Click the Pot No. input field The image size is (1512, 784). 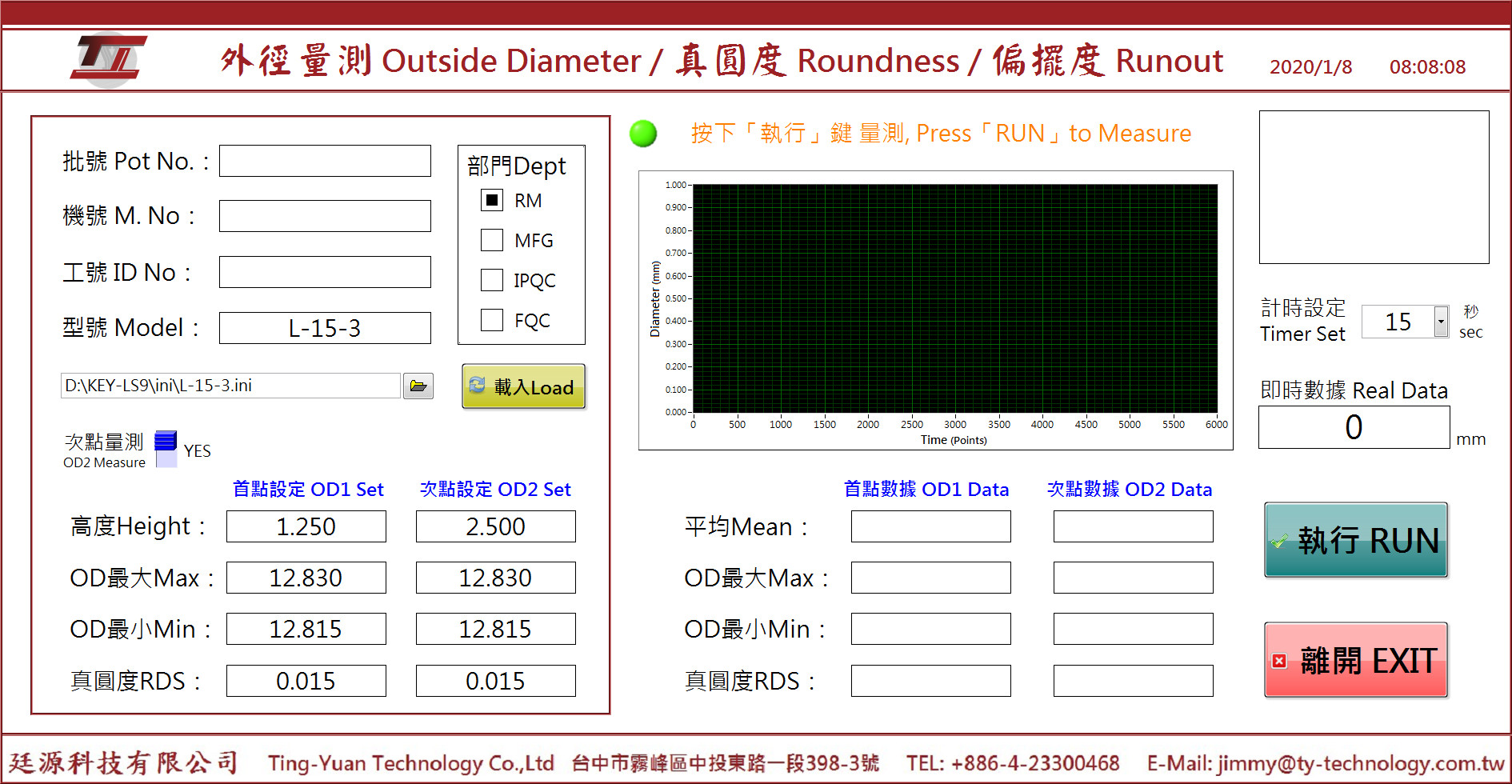coord(325,161)
